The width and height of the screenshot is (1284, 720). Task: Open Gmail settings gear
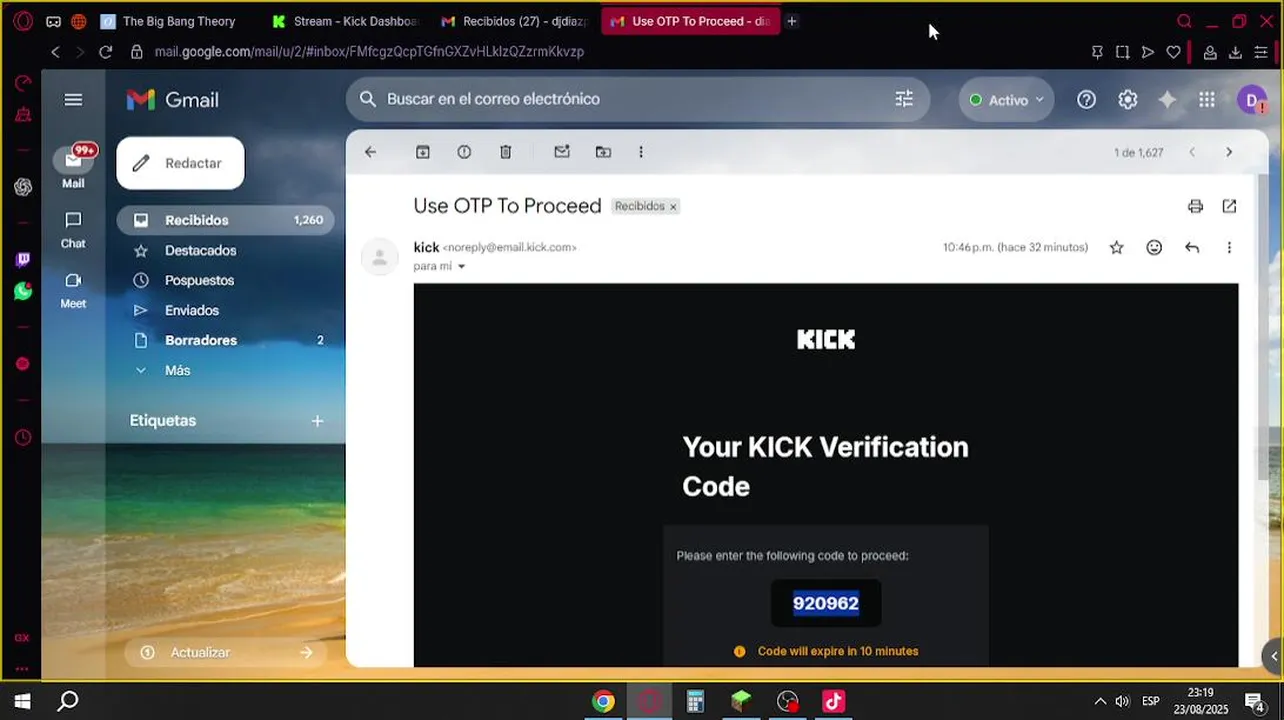(x=1128, y=99)
